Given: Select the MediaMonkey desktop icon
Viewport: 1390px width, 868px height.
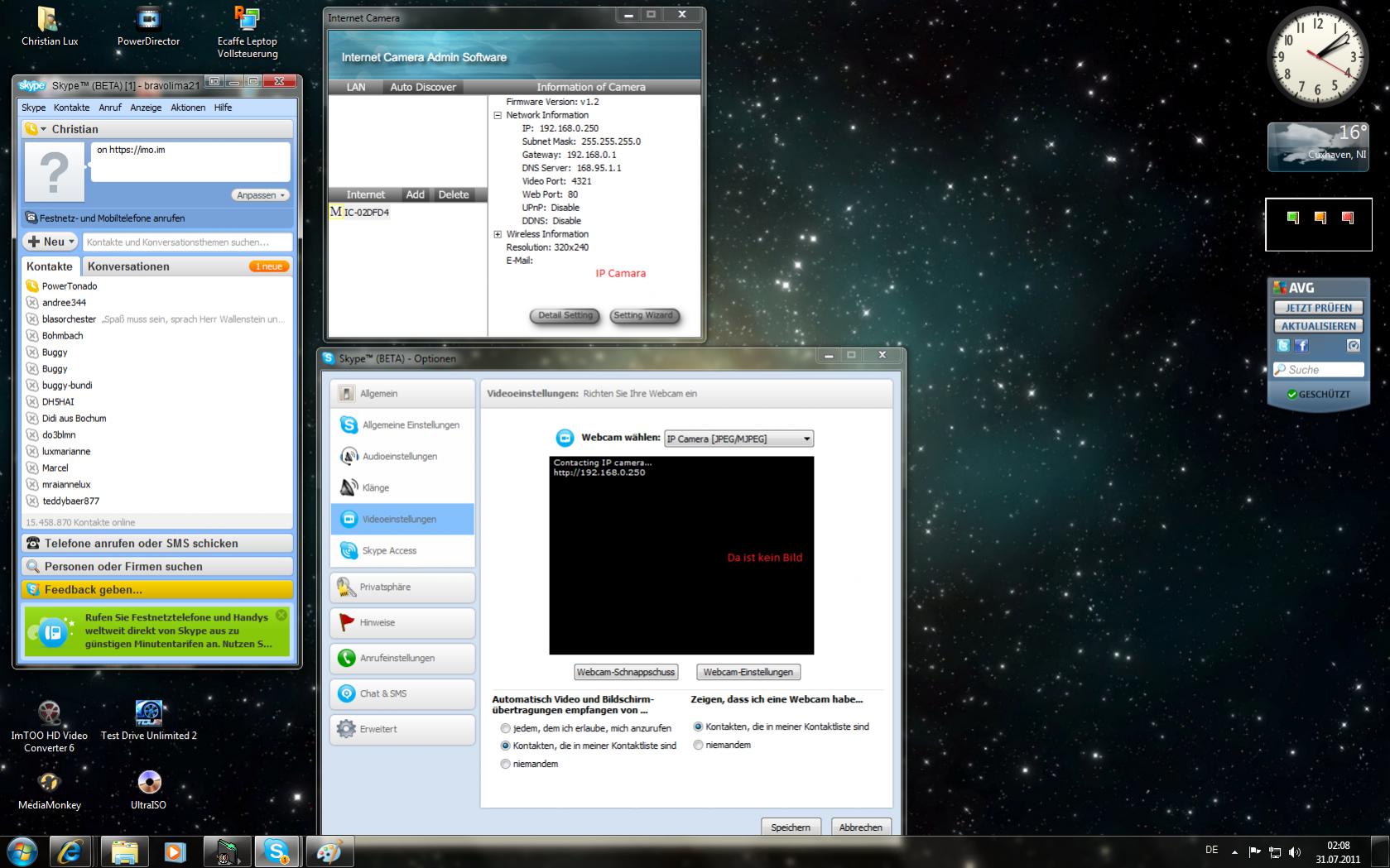Looking at the screenshot, I should (50, 790).
